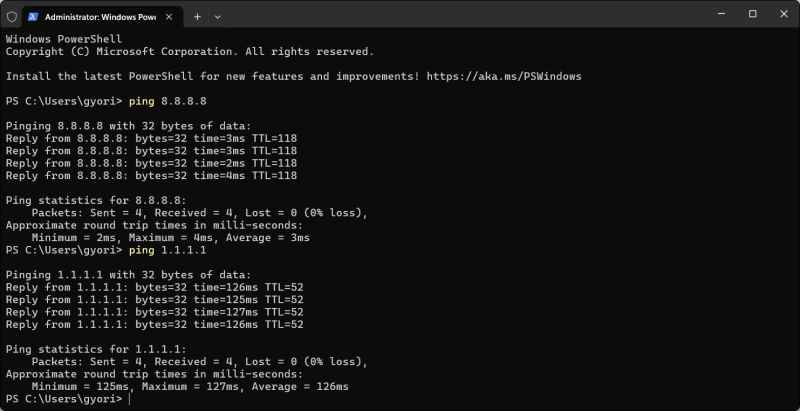The image size is (800, 411).
Task: Click the reply line showing time=127ms
Action: point(155,312)
